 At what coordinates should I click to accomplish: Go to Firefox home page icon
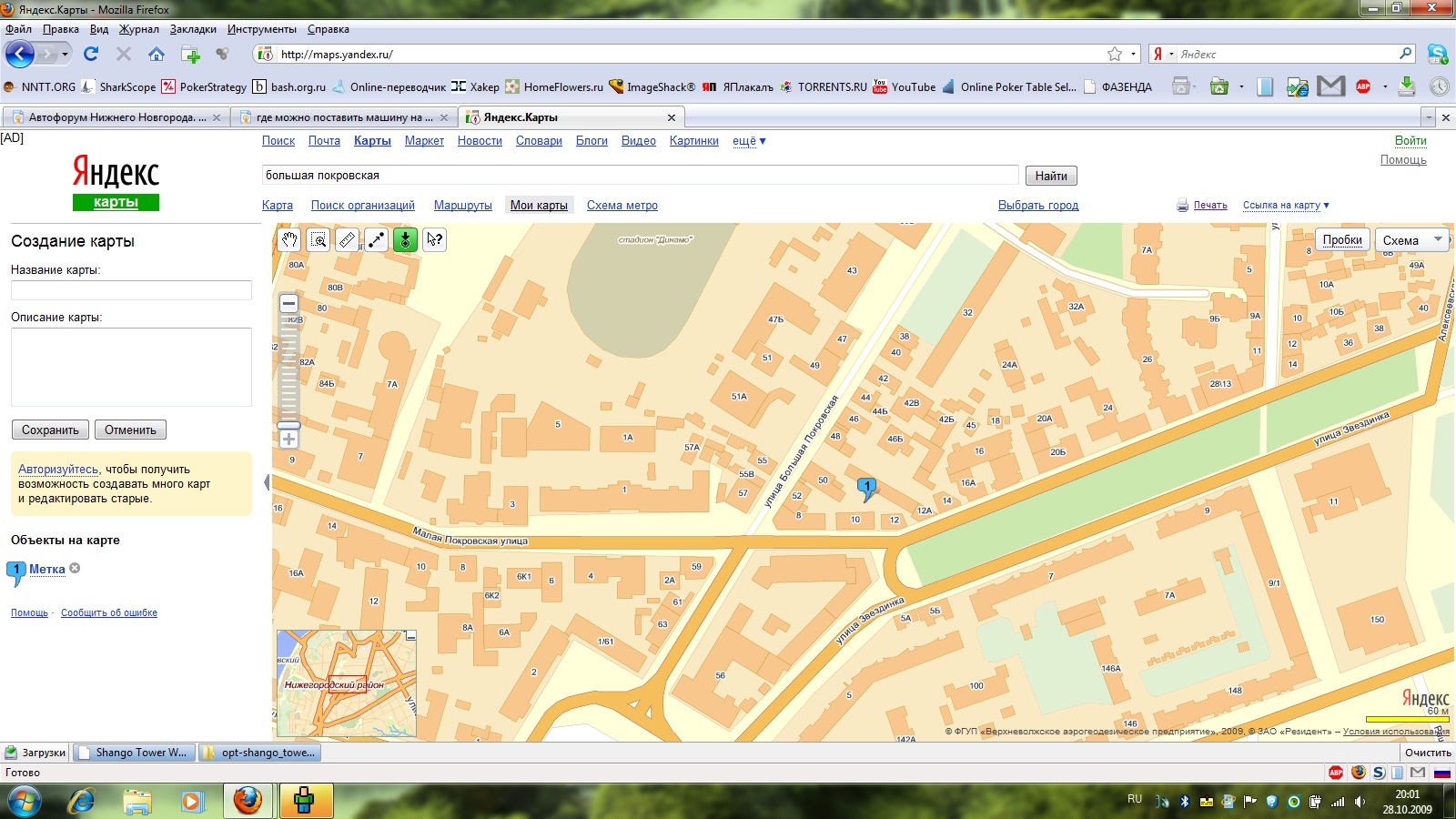pyautogui.click(x=157, y=54)
